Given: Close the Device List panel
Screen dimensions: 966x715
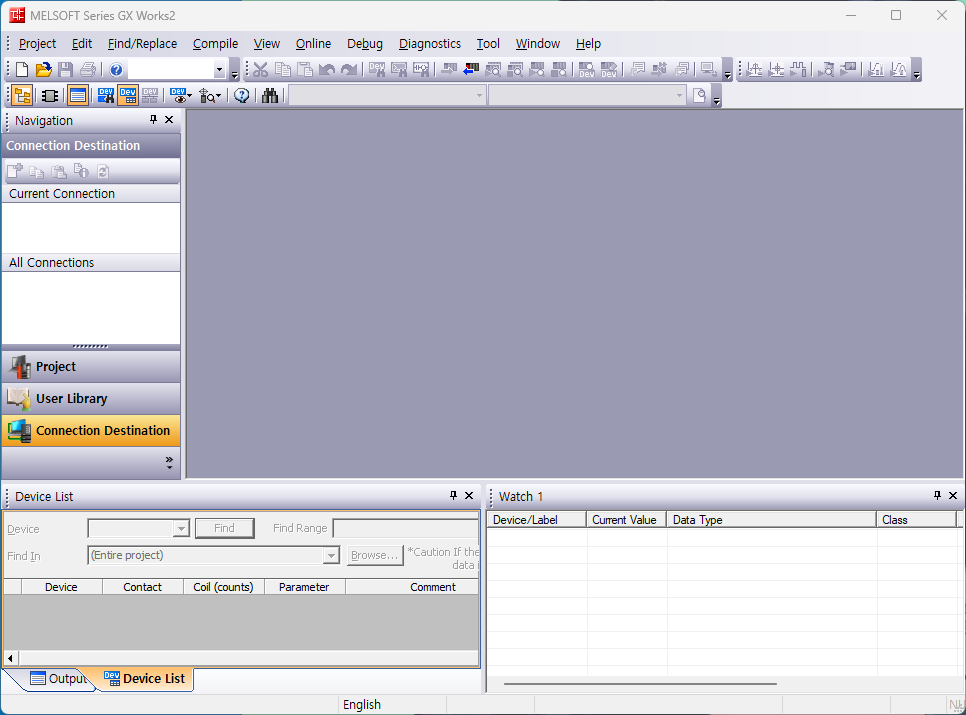Looking at the screenshot, I should [469, 495].
